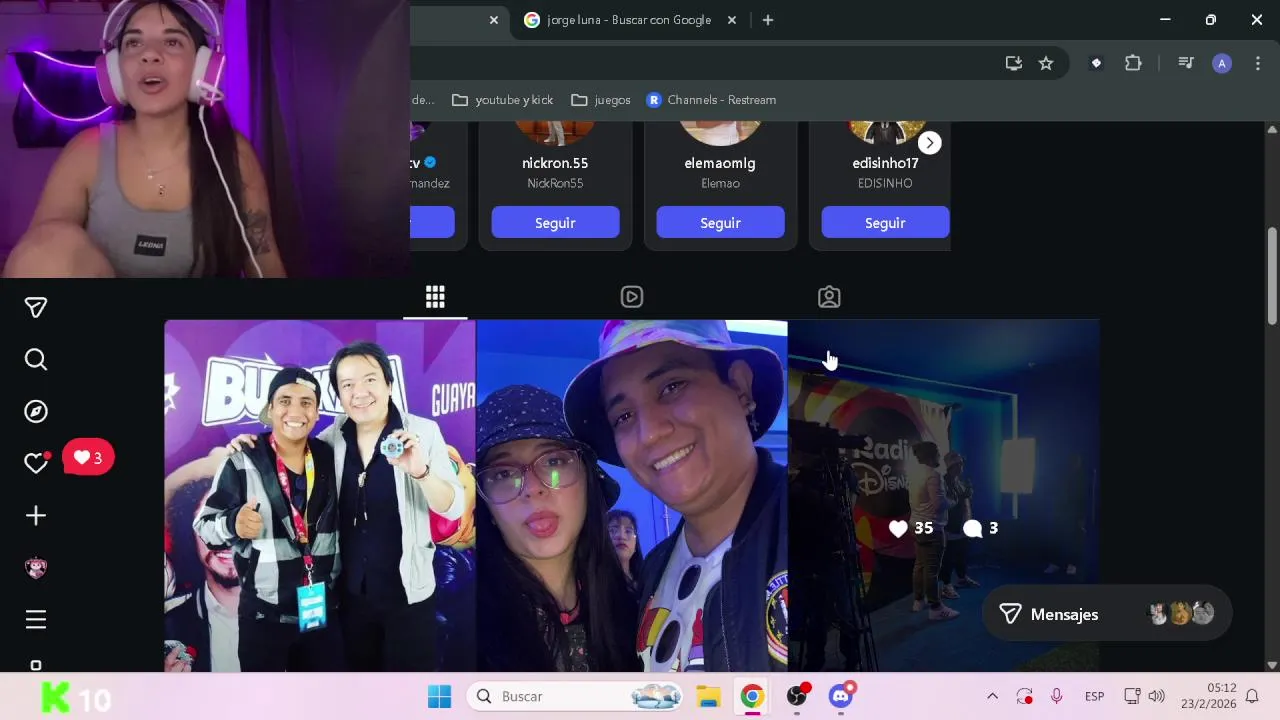Open the Explore compass icon
Image resolution: width=1280 pixels, height=720 pixels.
(x=36, y=411)
